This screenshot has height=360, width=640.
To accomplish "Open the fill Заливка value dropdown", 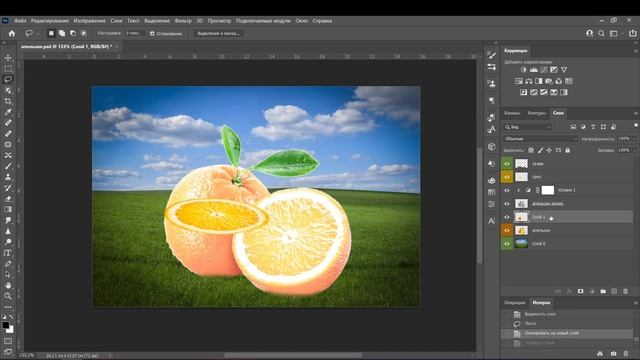I will pos(634,150).
